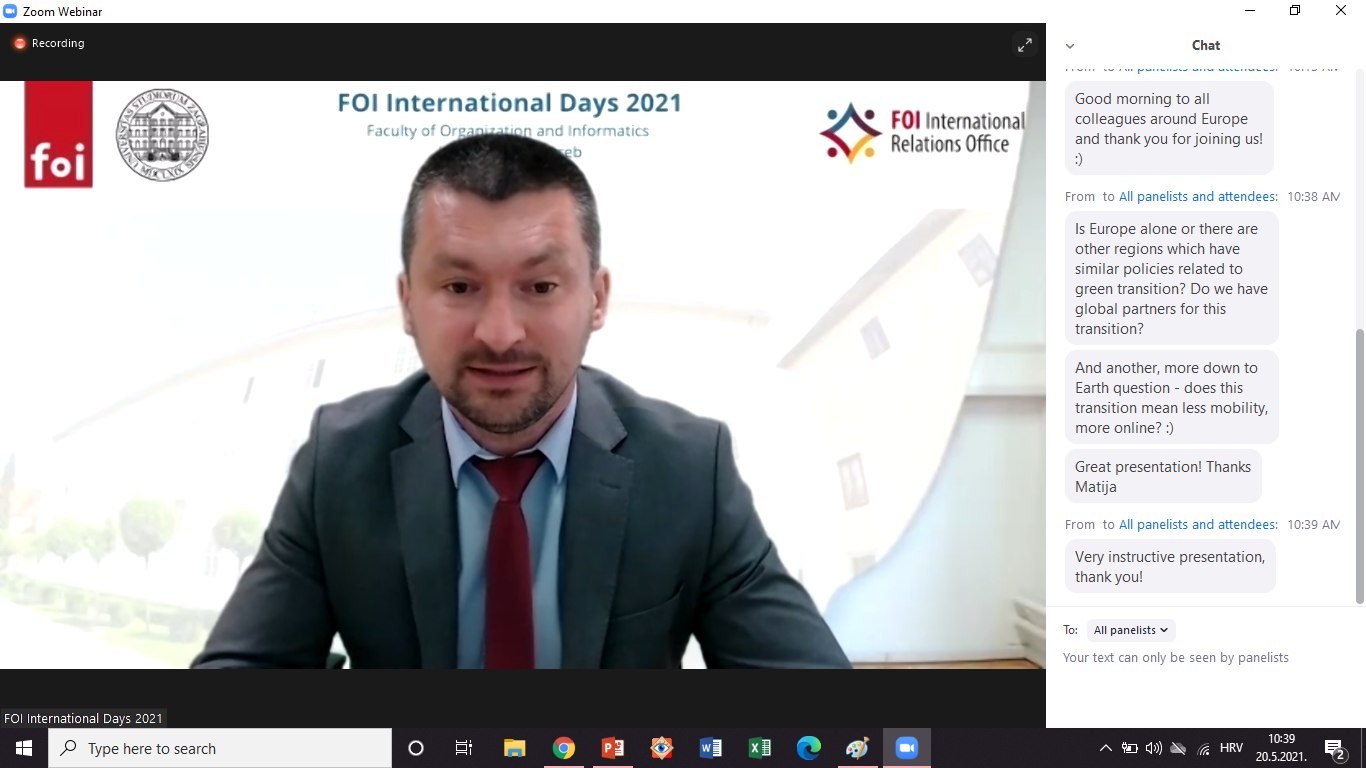The height and width of the screenshot is (768, 1366).
Task: Enter full screen with the expand arrows icon
Action: pyautogui.click(x=1024, y=44)
